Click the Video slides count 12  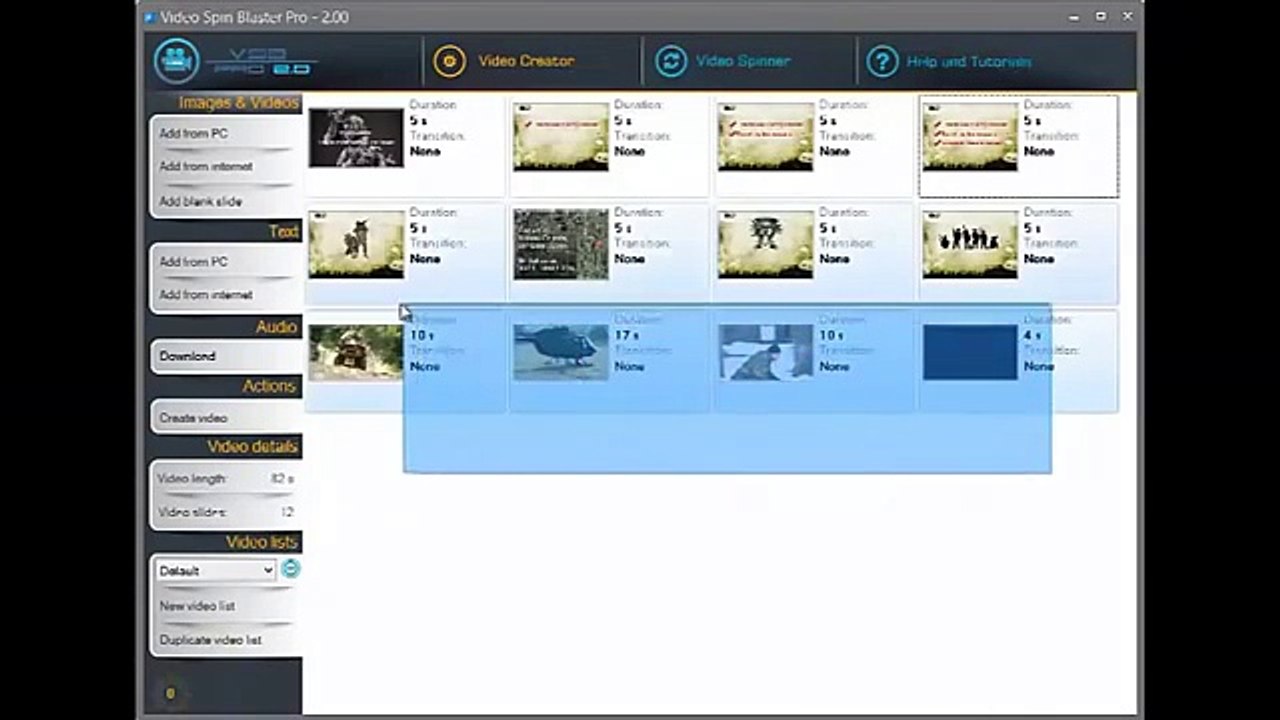pyautogui.click(x=287, y=512)
